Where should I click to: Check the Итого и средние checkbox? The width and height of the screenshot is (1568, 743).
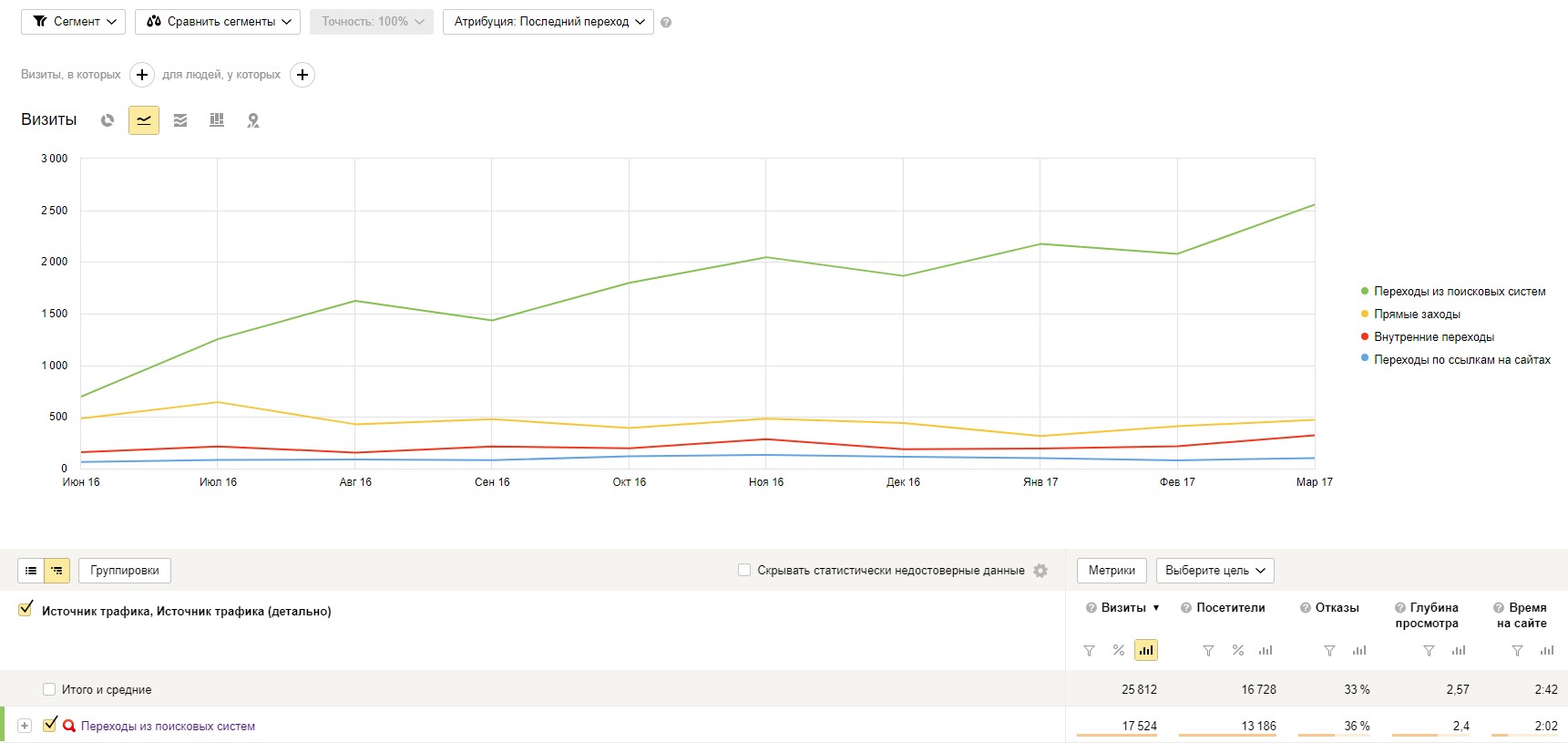click(x=49, y=689)
